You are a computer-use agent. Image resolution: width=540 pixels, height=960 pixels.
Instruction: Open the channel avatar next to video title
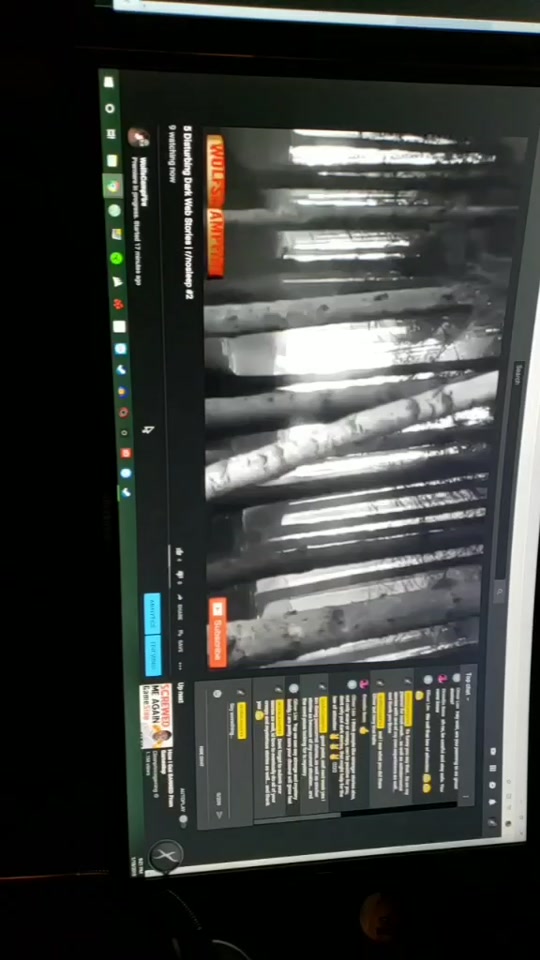[139, 138]
